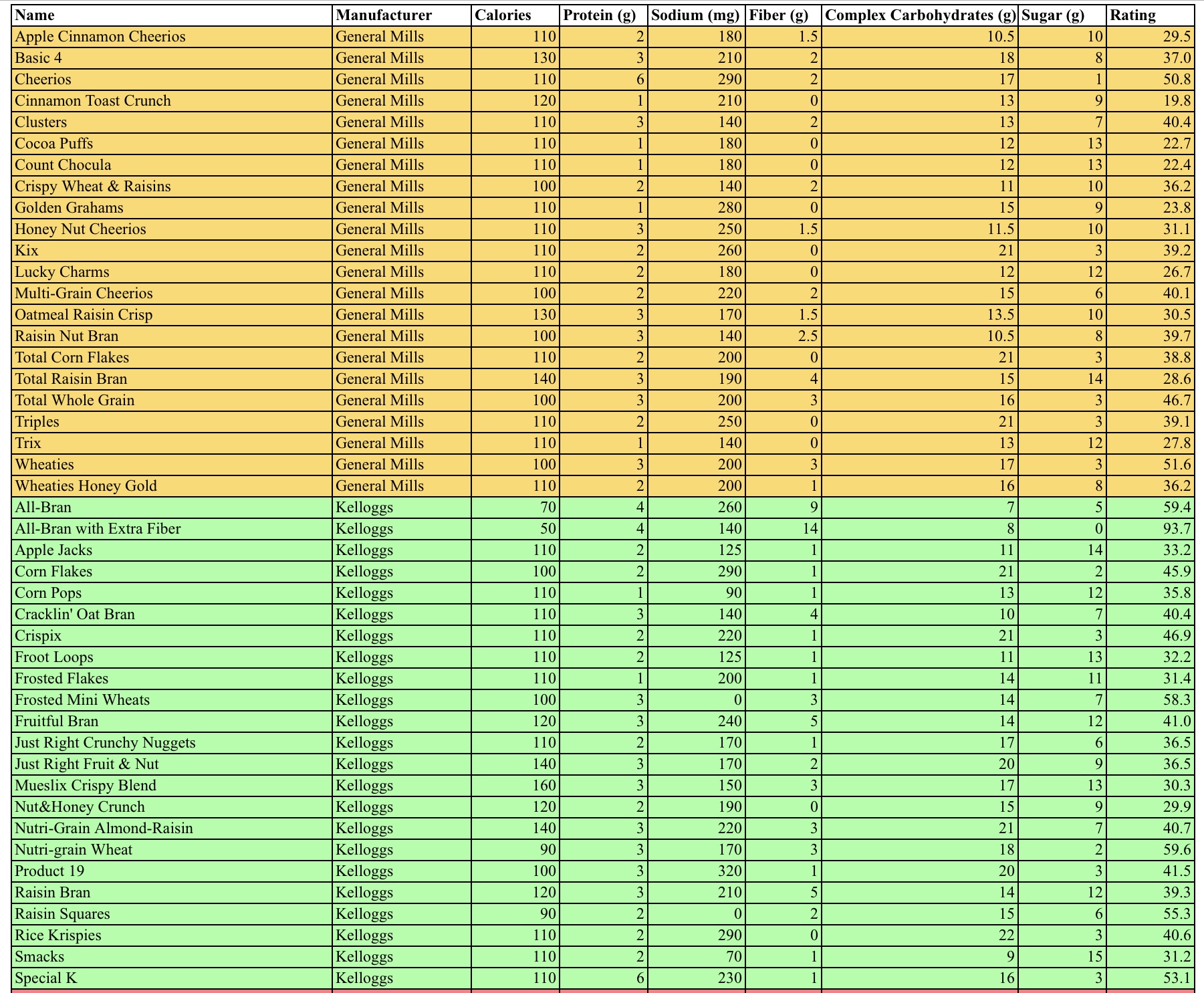This screenshot has width=1204, height=993.
Task: Click the Smacks name cell
Action: point(172,957)
